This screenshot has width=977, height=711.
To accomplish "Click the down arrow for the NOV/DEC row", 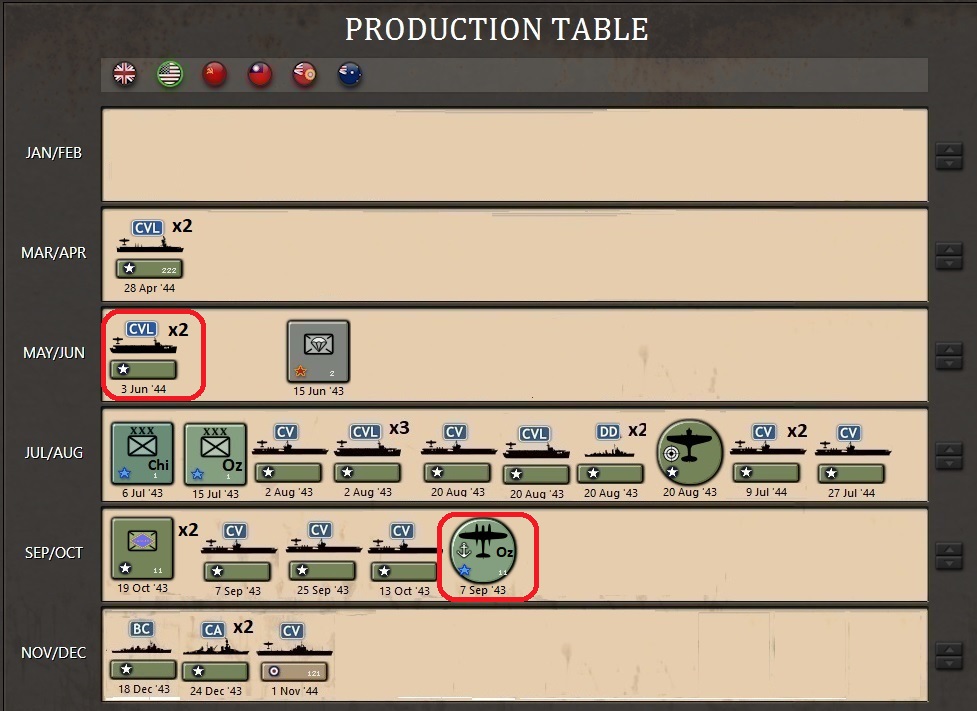I will coord(949,664).
